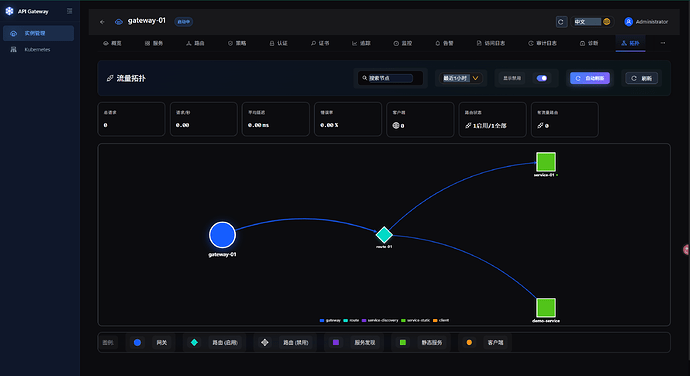The width and height of the screenshot is (690, 376).
Task: Open the 认证 tab
Action: tap(278, 43)
